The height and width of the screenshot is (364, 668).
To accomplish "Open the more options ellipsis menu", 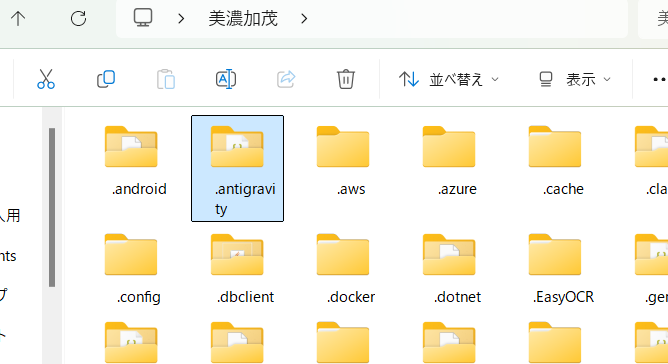I will pos(659,79).
